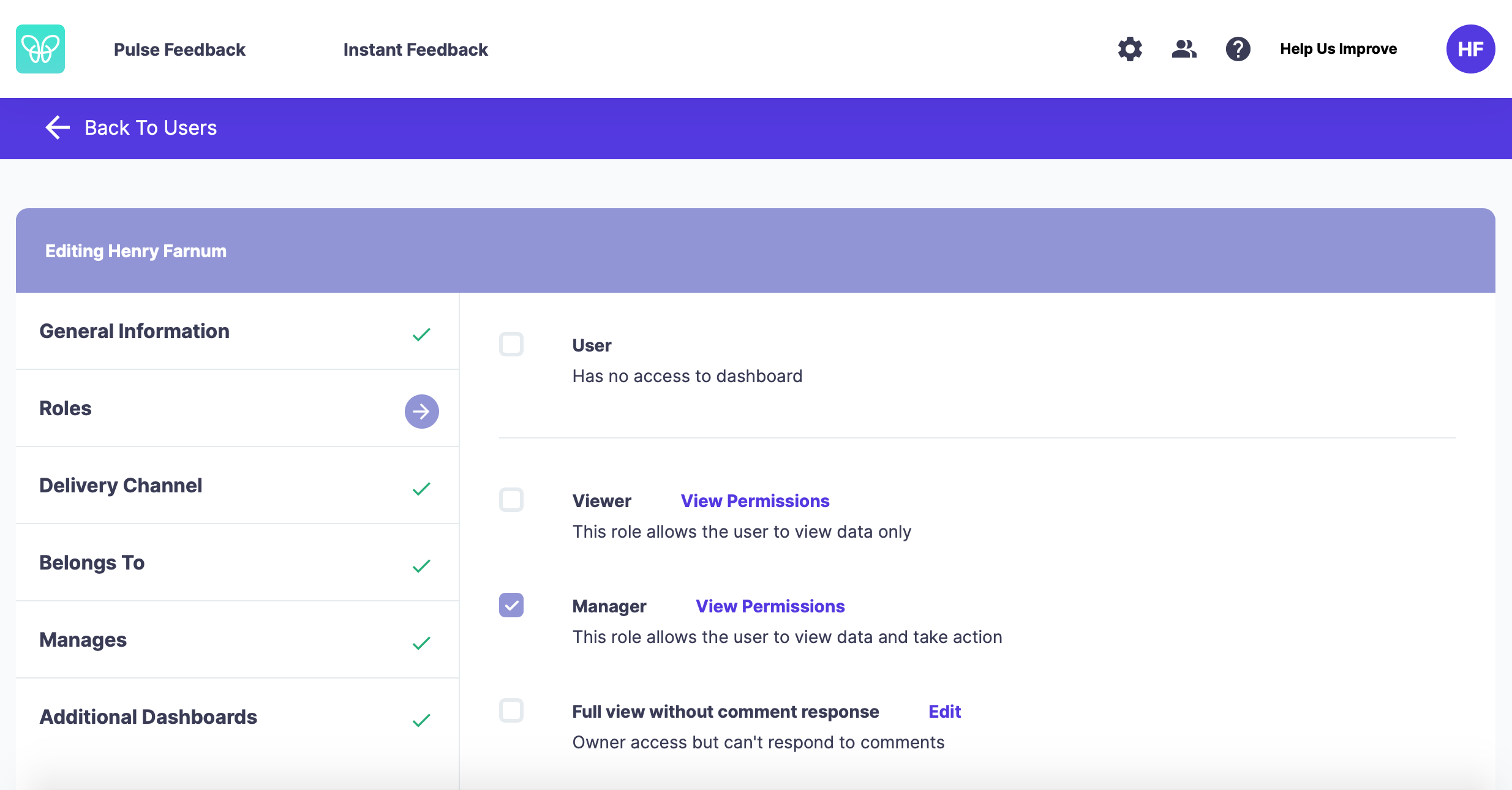Screen dimensions: 1512x790
Task: Open the settings gear icon
Action: pyautogui.click(x=1130, y=49)
